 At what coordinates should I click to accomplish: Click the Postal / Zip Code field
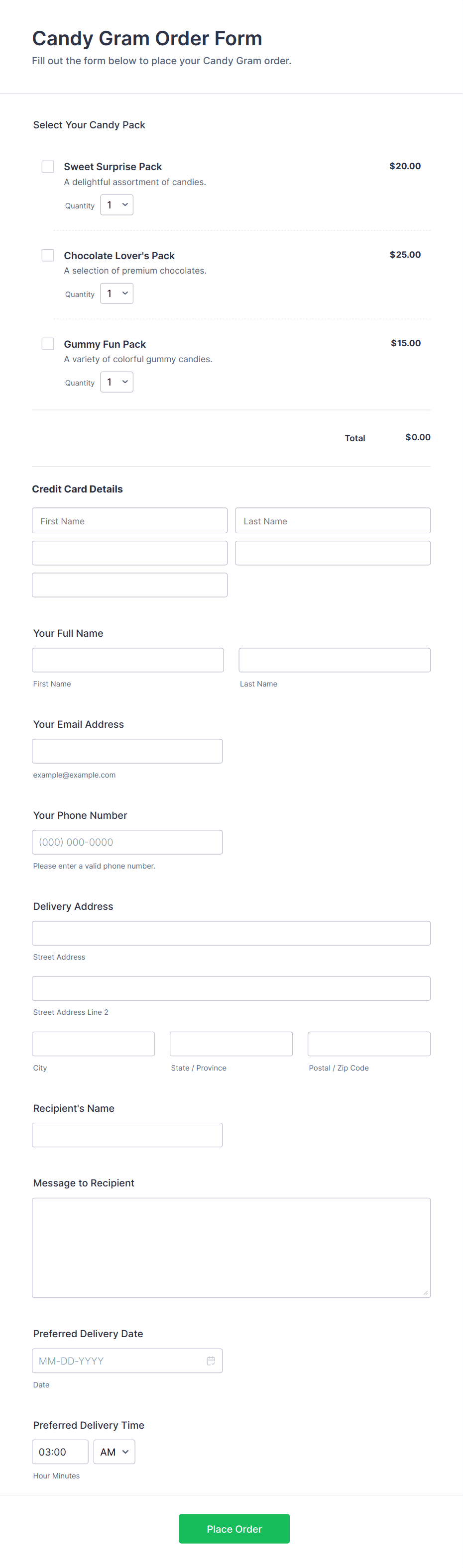(369, 1044)
